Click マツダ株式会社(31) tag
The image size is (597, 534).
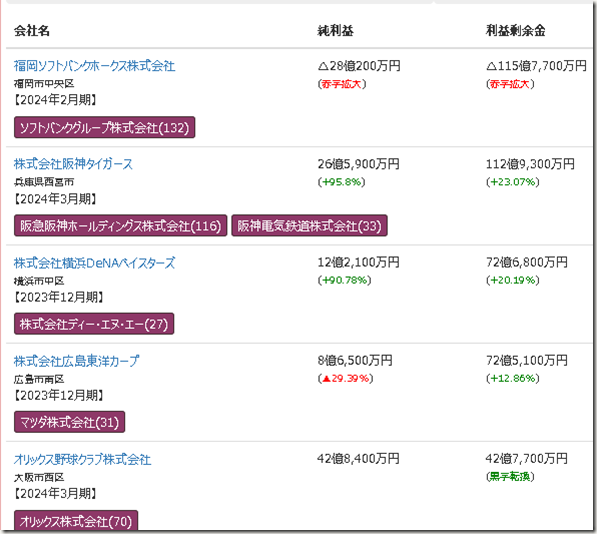(x=70, y=422)
